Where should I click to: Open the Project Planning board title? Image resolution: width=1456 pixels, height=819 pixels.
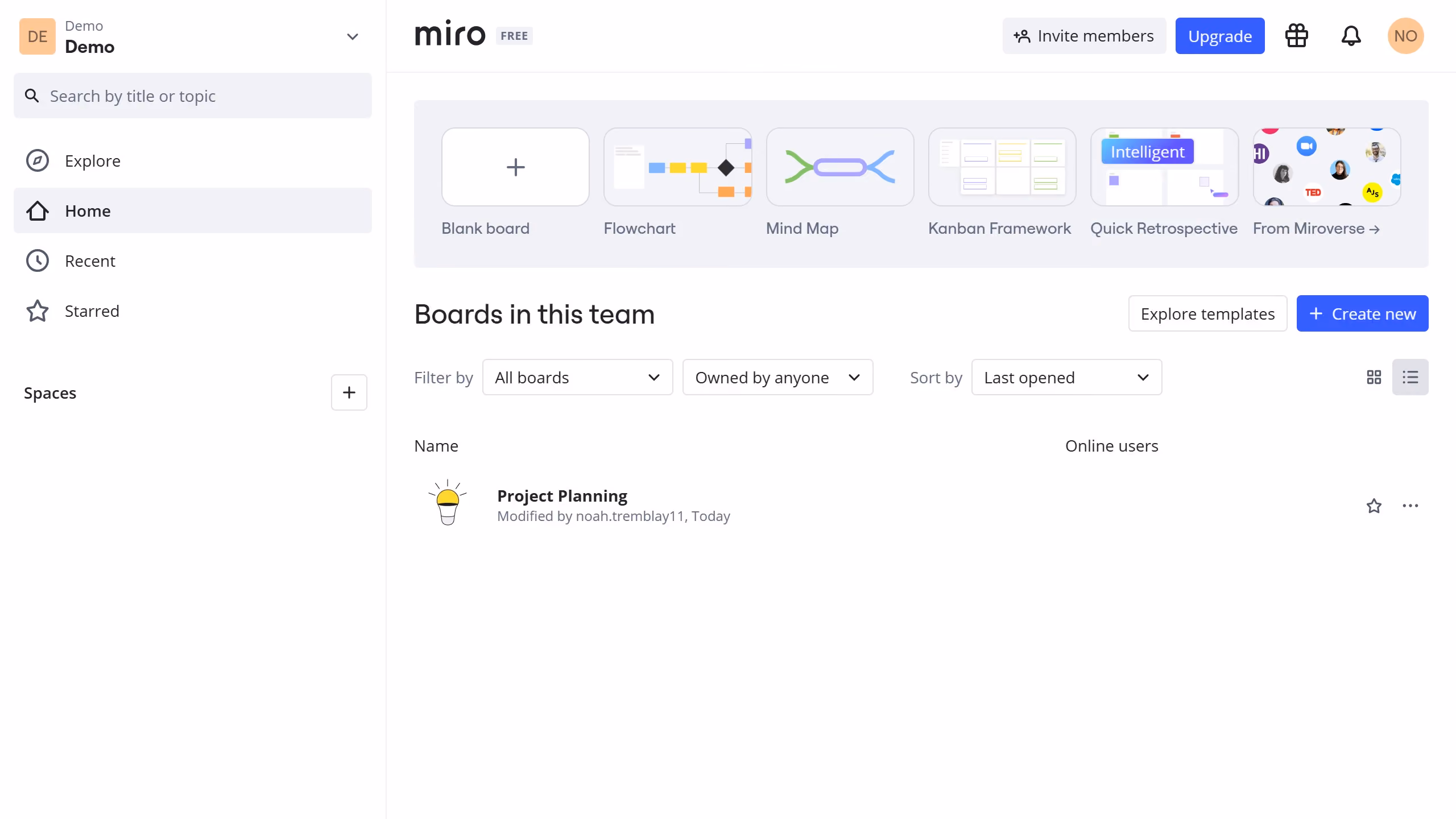(x=562, y=496)
